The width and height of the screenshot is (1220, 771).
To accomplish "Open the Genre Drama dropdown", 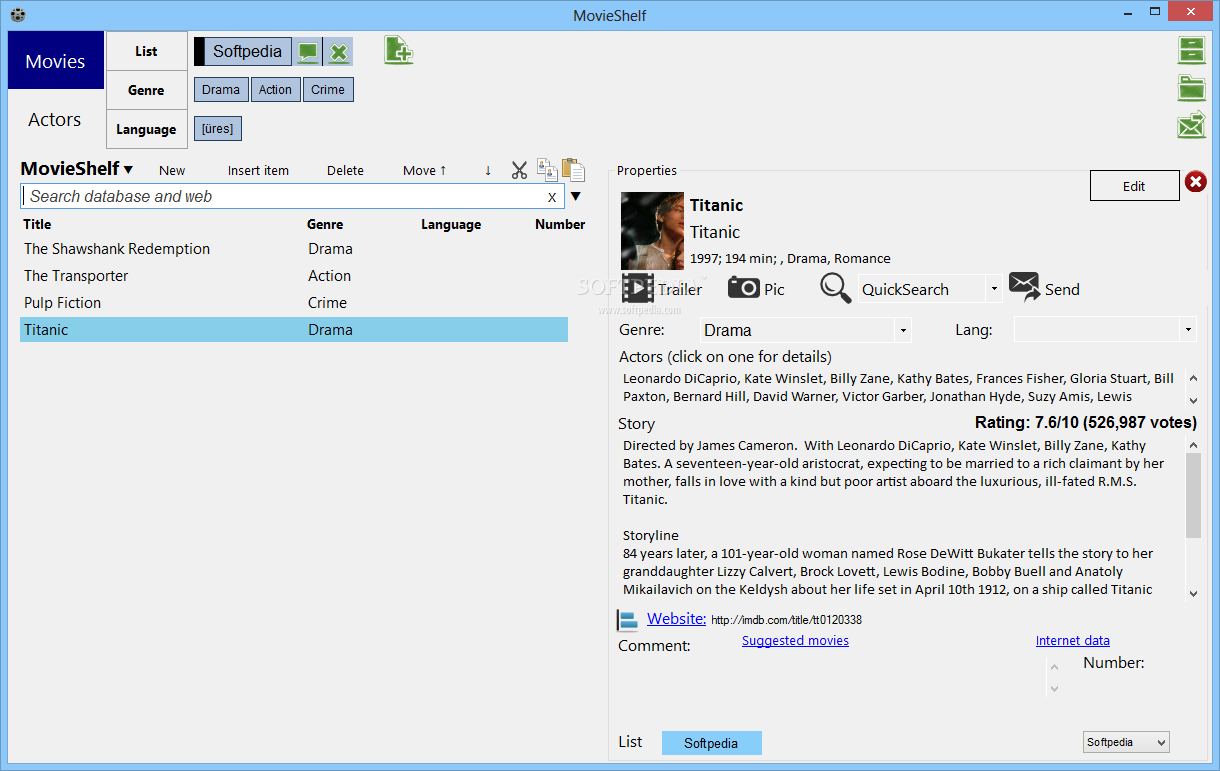I will tap(903, 330).
